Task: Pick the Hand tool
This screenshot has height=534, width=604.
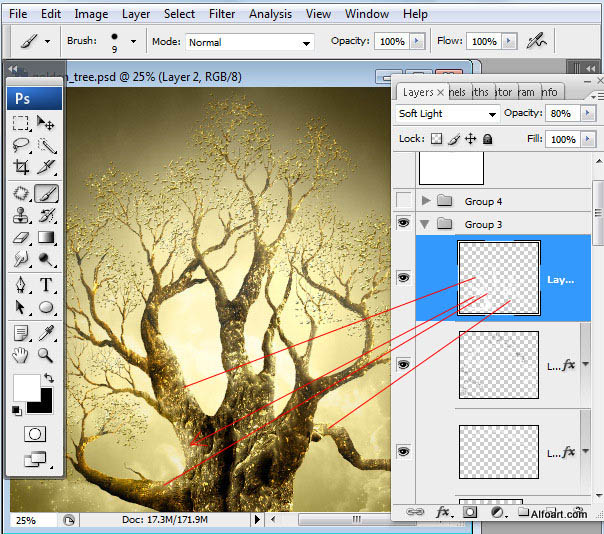Action: pyautogui.click(x=21, y=354)
